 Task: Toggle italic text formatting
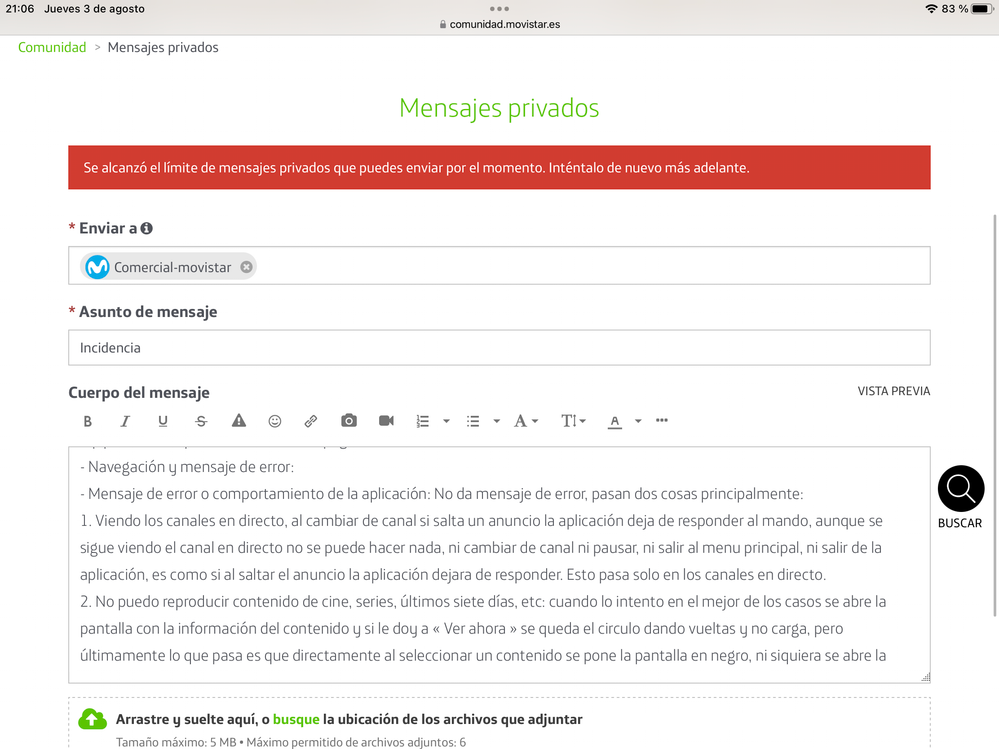[x=125, y=421]
